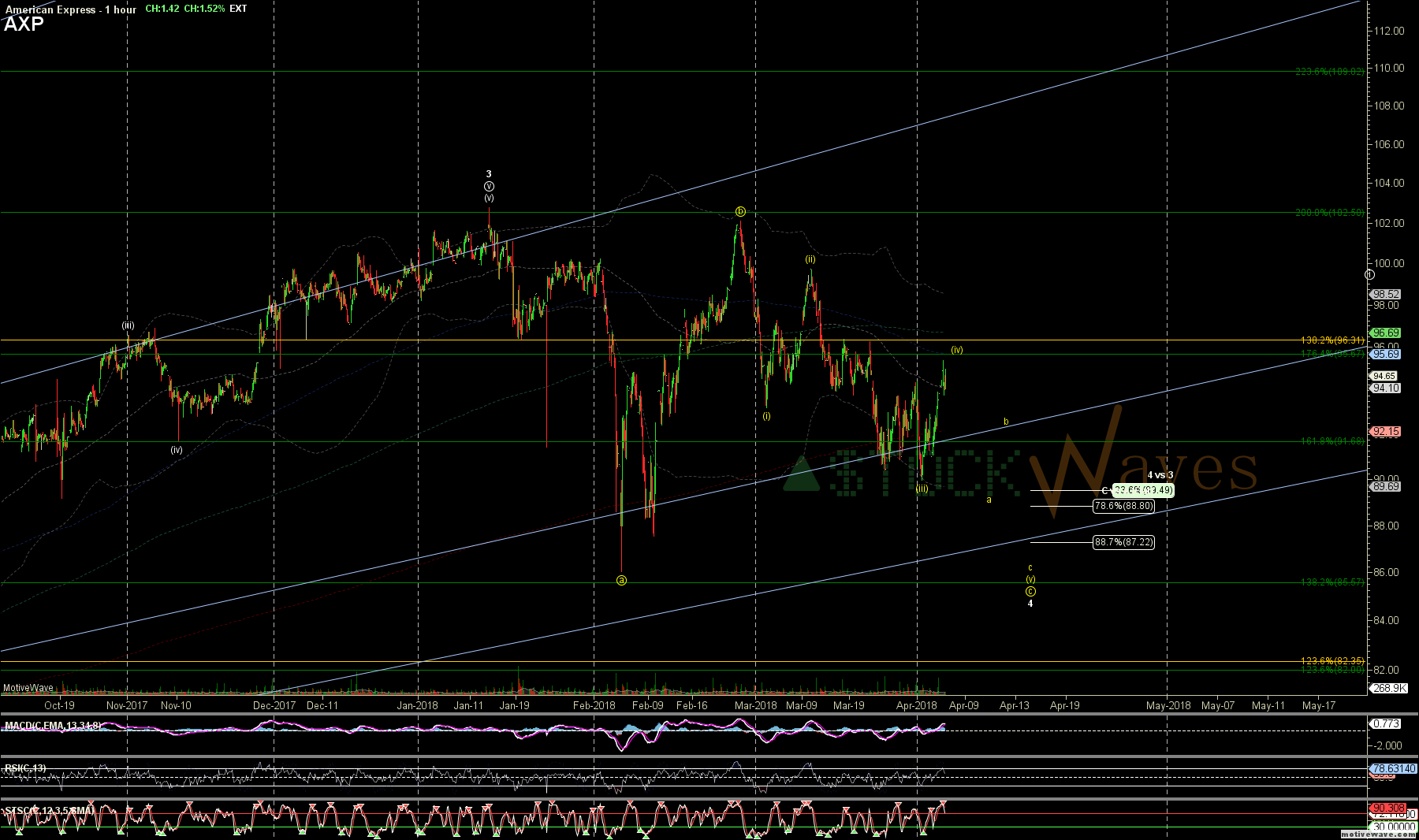Viewport: 1419px width, 840px height.
Task: Click the Apr-2018 date axis label
Action: click(x=917, y=705)
